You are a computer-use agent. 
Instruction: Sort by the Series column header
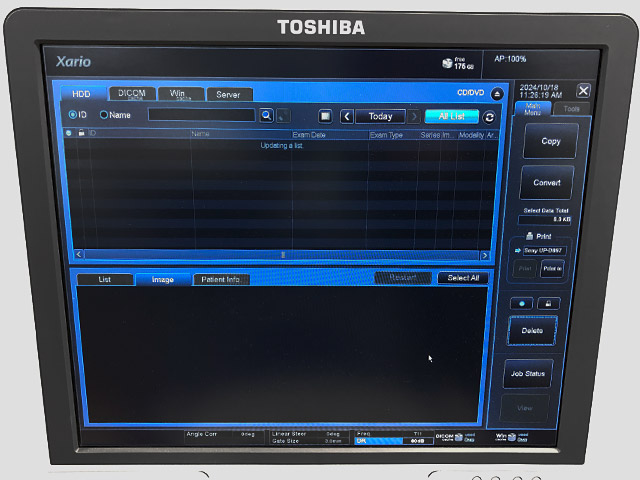pos(430,135)
